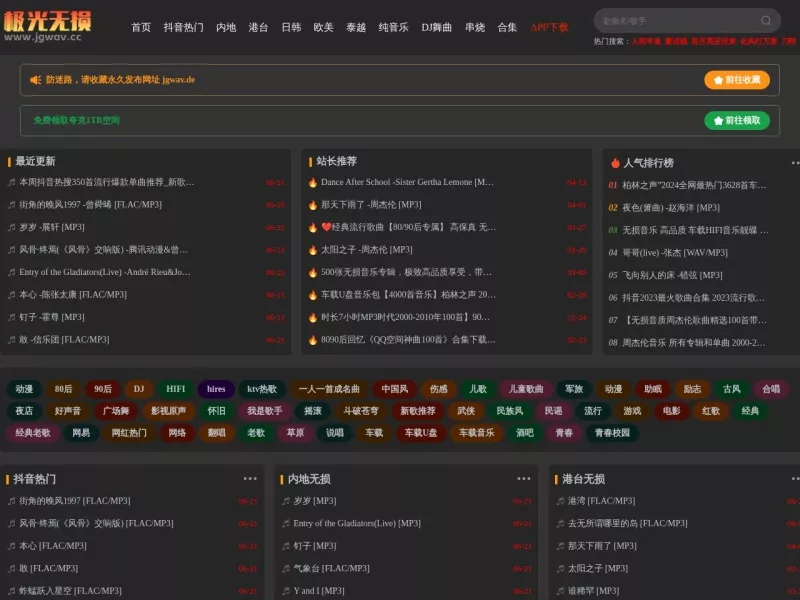
Task: Expand the 内地无损 section with three dots
Action: [x=524, y=479]
